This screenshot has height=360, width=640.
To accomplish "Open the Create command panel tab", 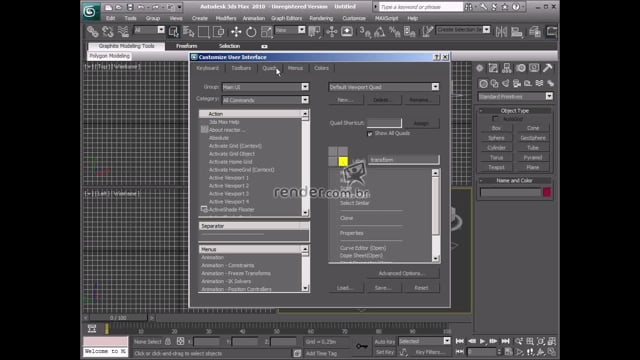I will (x=480, y=68).
